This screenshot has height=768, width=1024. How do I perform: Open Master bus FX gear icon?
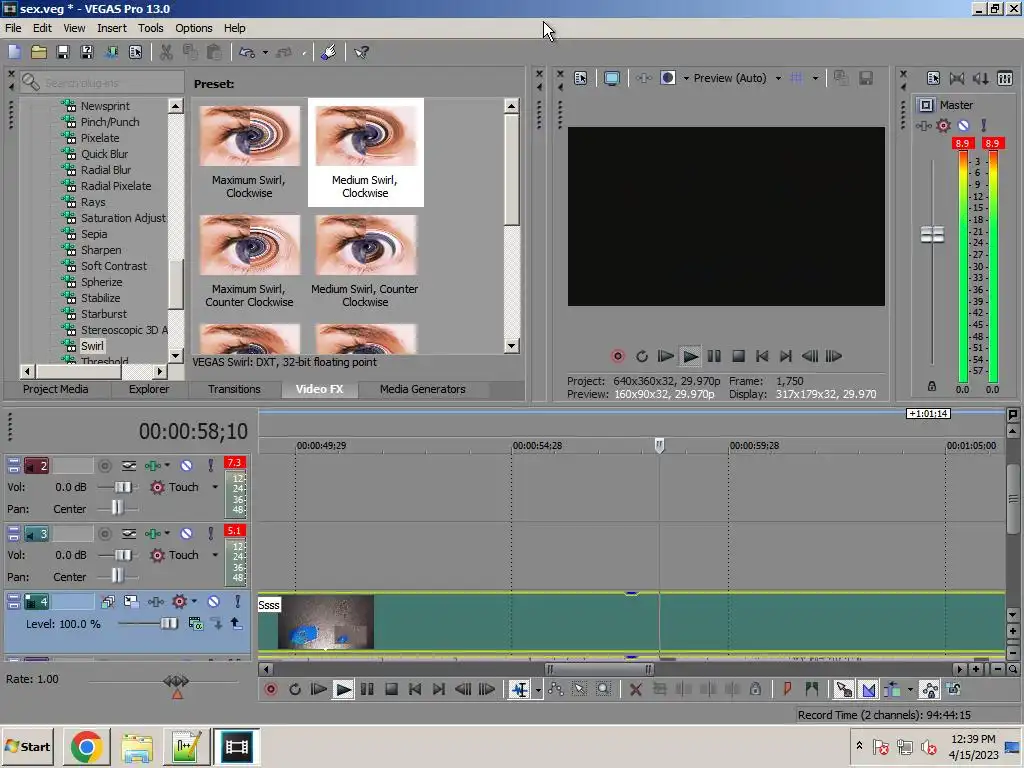pos(943,125)
